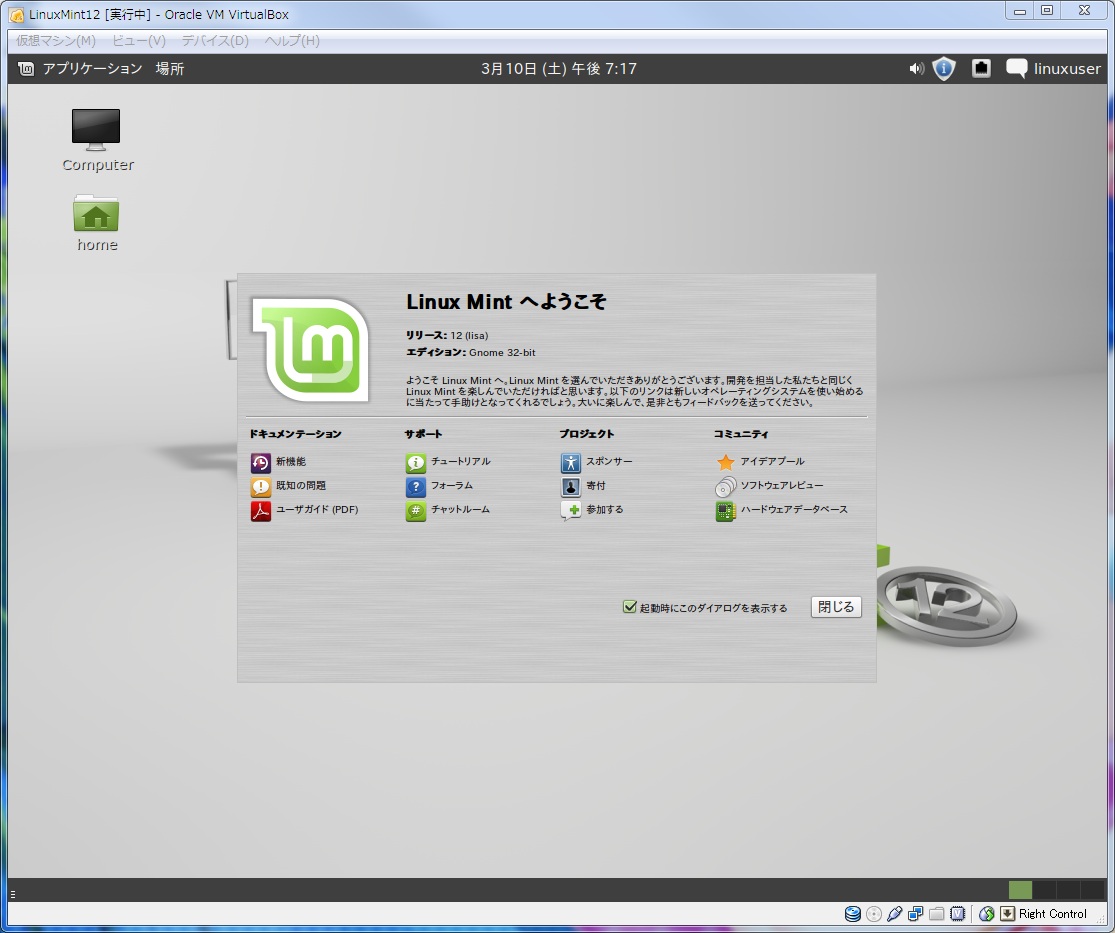The height and width of the screenshot is (933, 1115).
Task: Click the Linux Mint logo in welcome dialog
Action: [x=311, y=349]
